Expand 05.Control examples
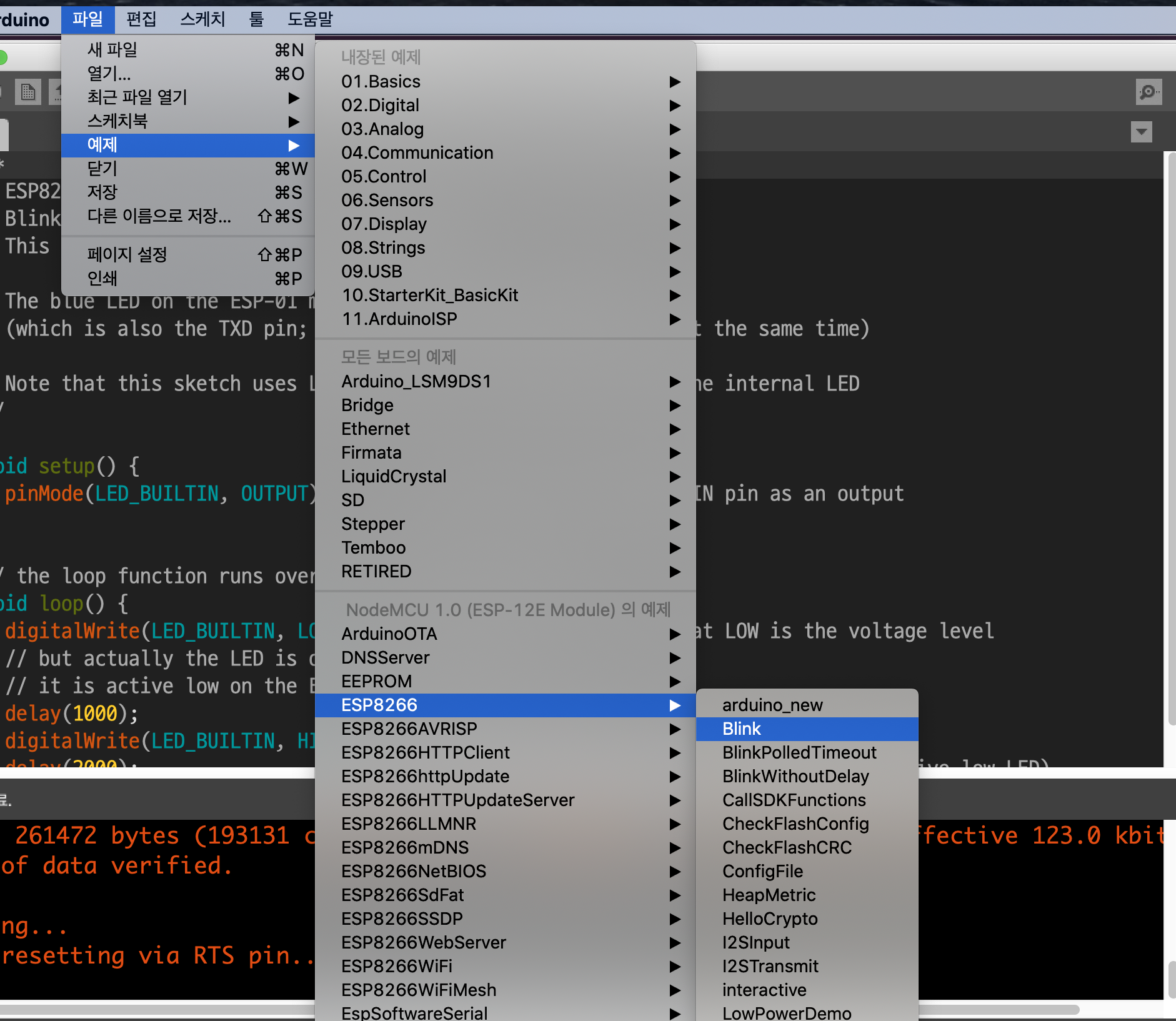1176x1021 pixels. pos(506,177)
